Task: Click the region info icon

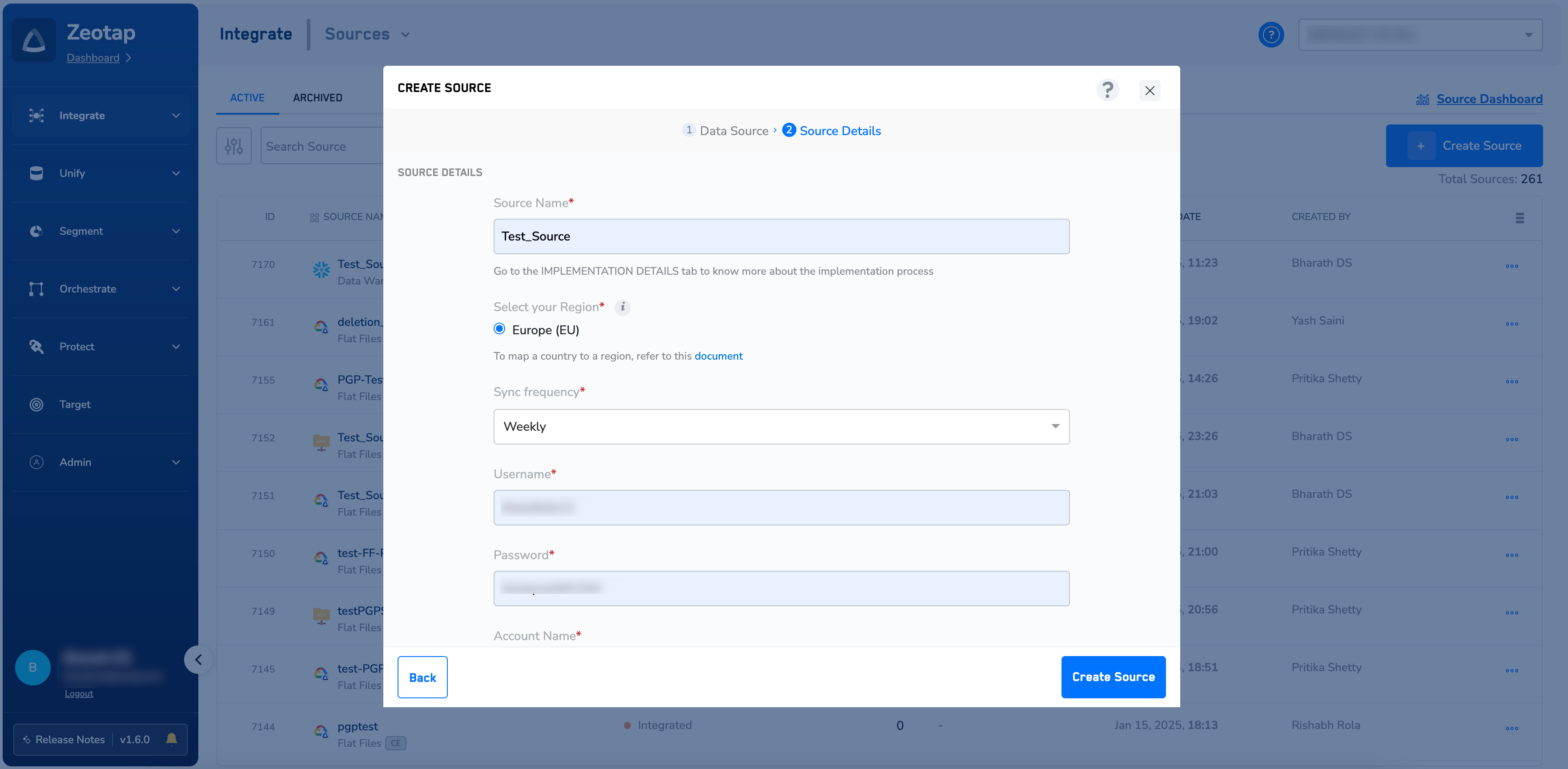Action: click(x=622, y=307)
